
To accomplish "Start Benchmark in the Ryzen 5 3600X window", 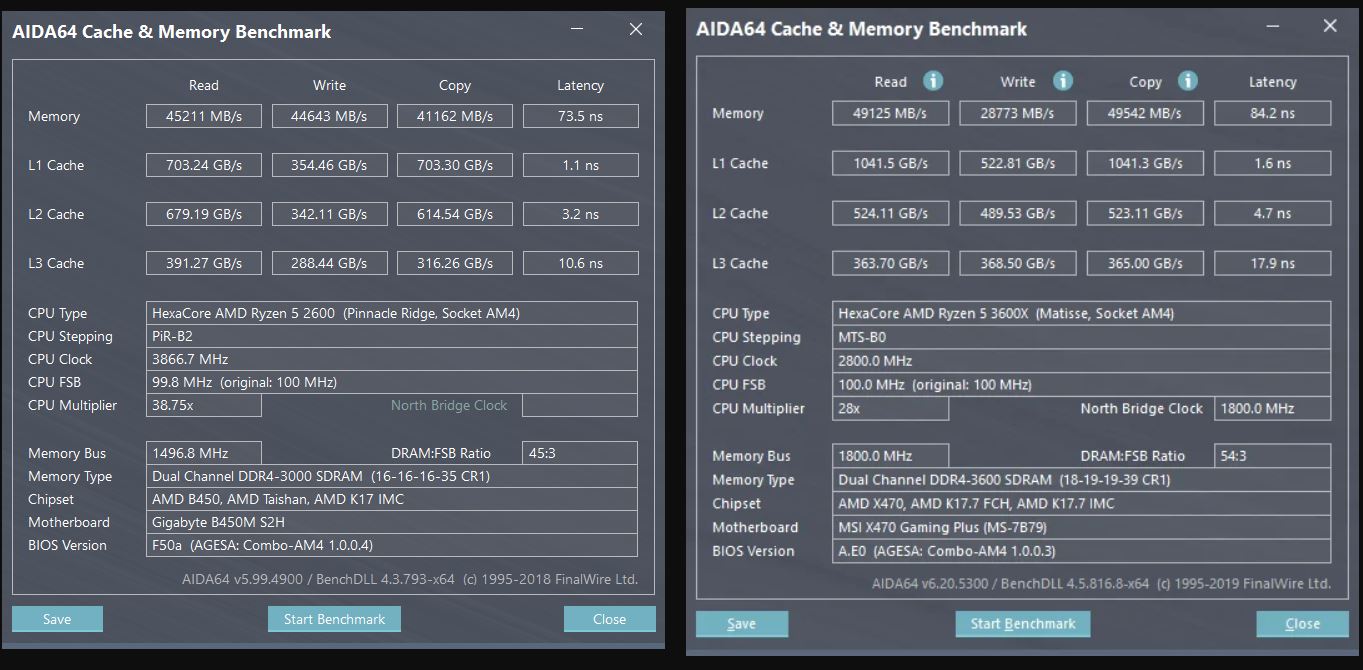I will (x=1022, y=624).
